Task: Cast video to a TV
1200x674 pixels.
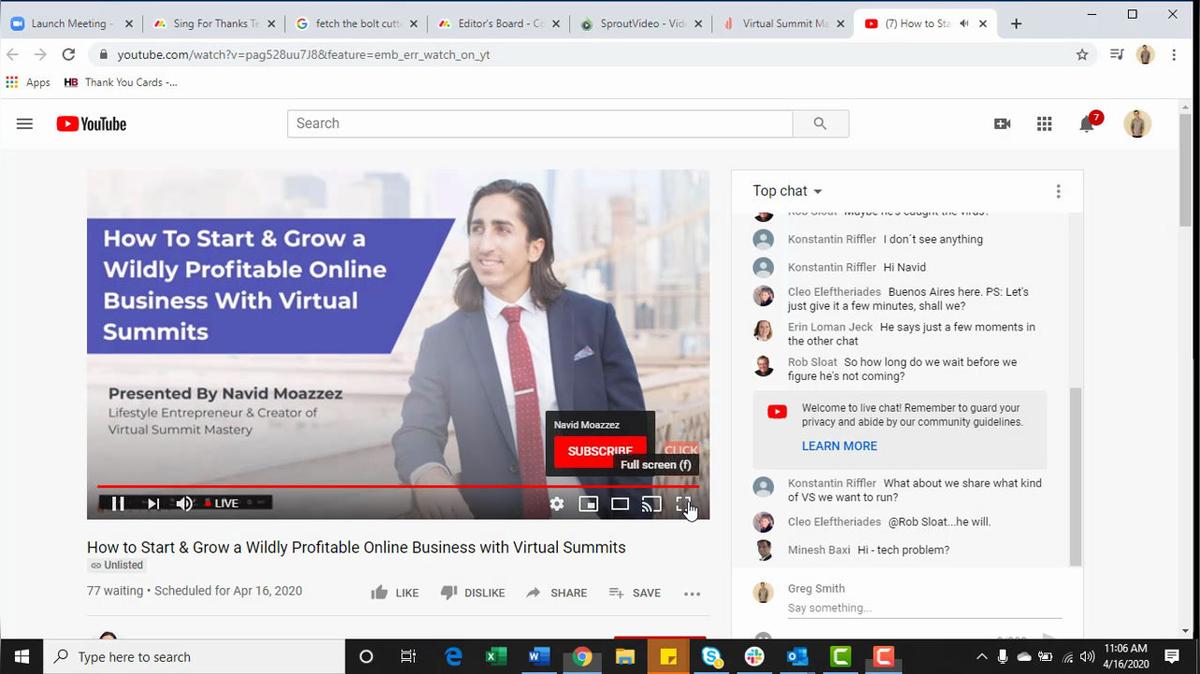Action: (x=652, y=504)
